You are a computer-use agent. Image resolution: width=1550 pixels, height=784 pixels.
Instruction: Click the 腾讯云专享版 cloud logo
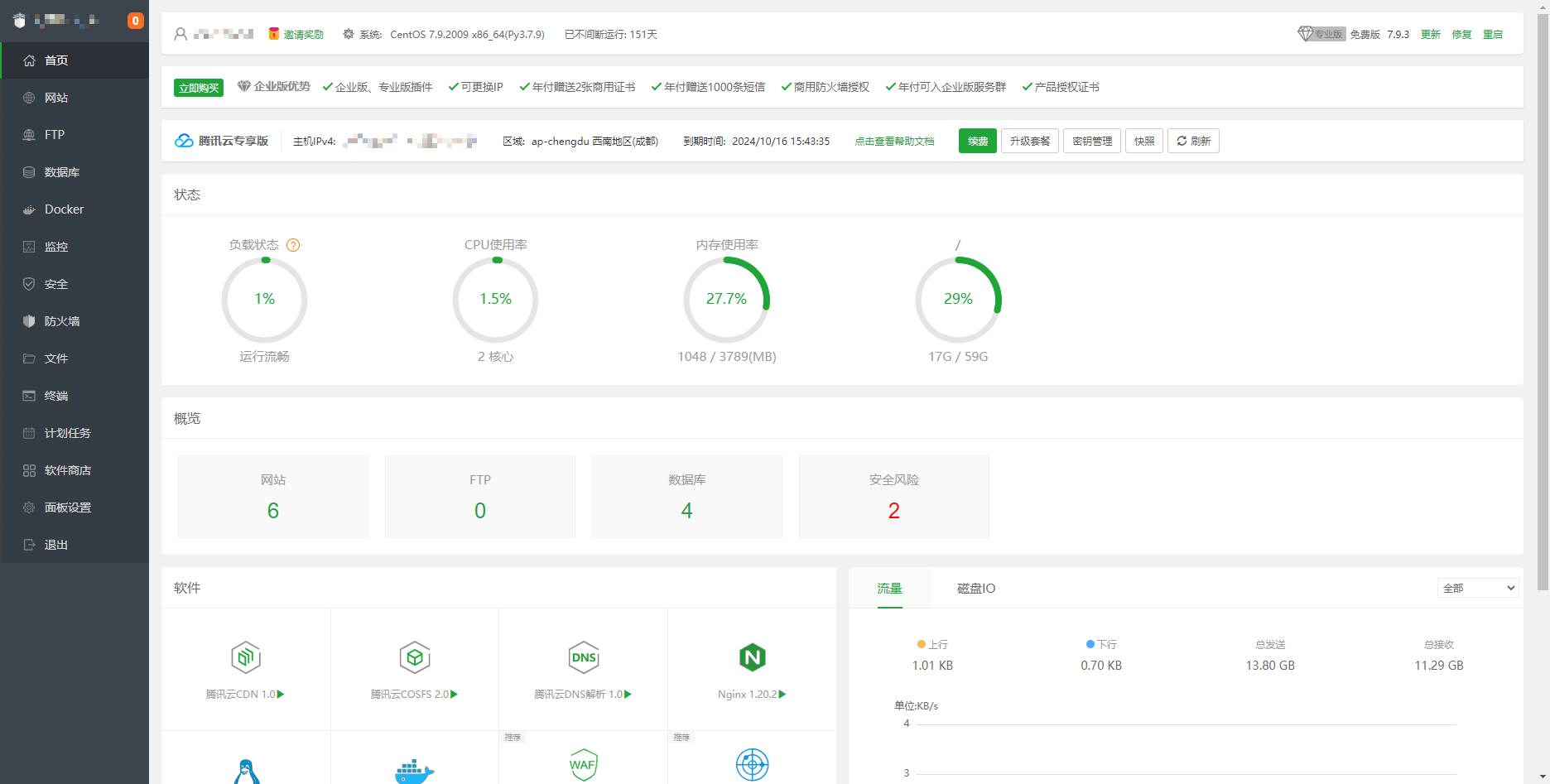tap(184, 141)
